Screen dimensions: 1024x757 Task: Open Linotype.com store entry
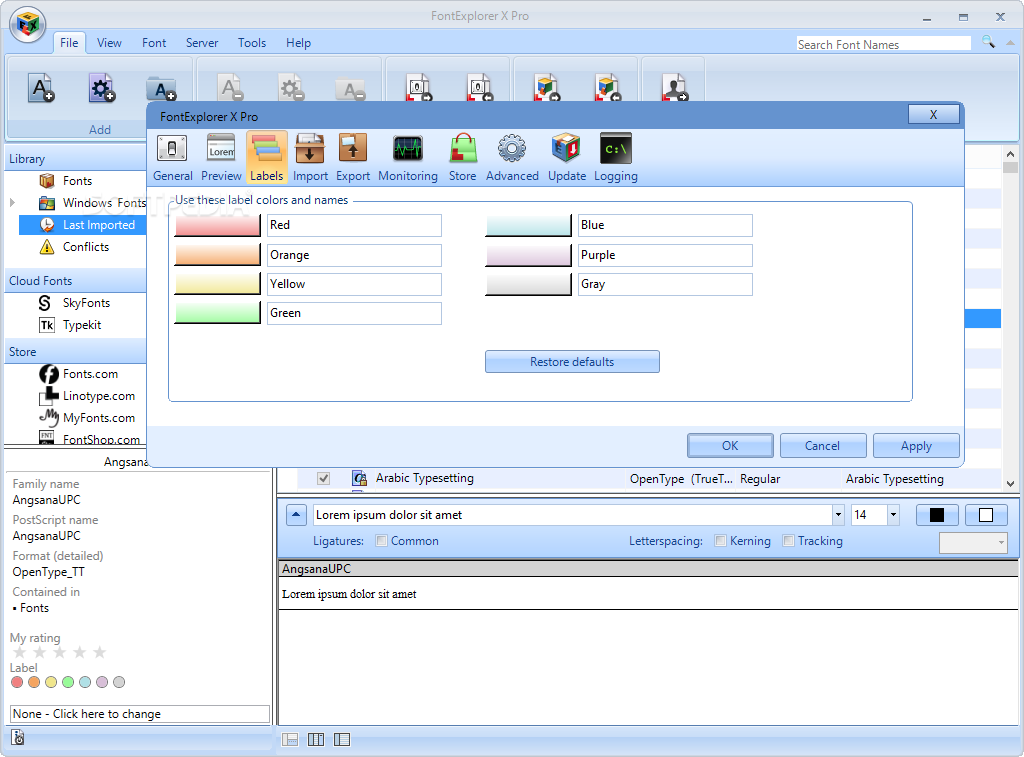tap(99, 396)
